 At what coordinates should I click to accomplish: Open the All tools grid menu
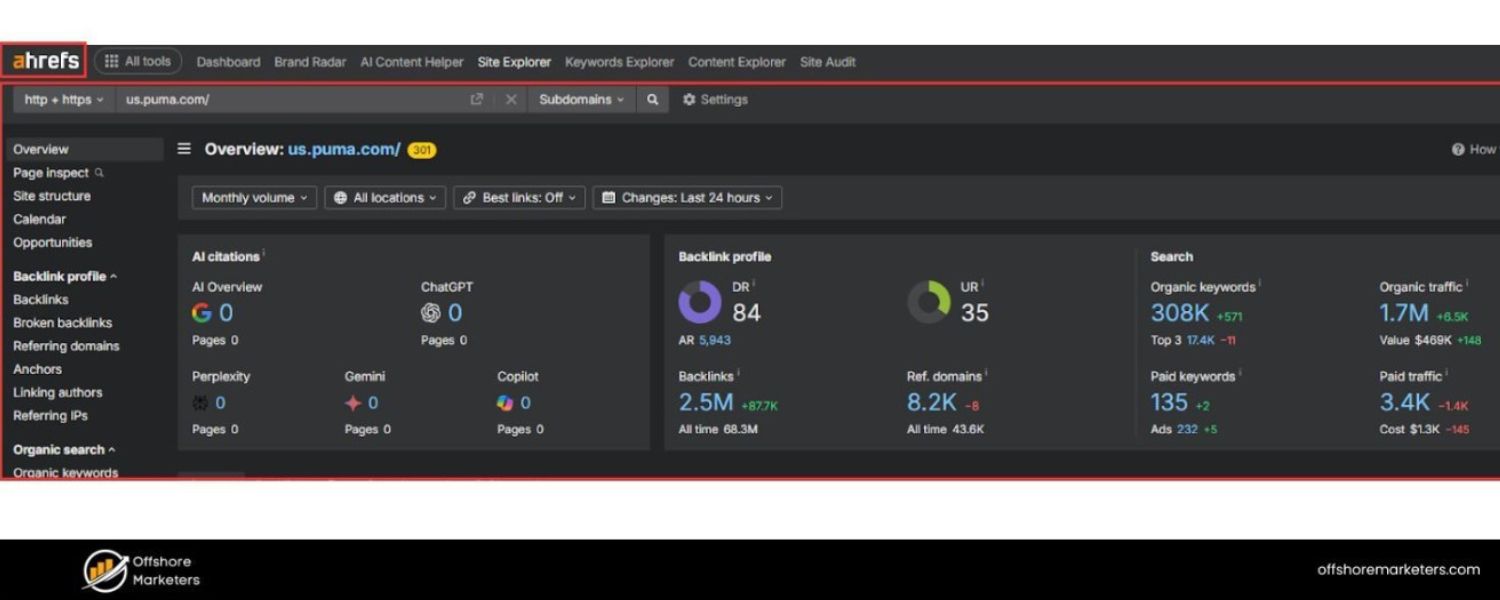(138, 61)
